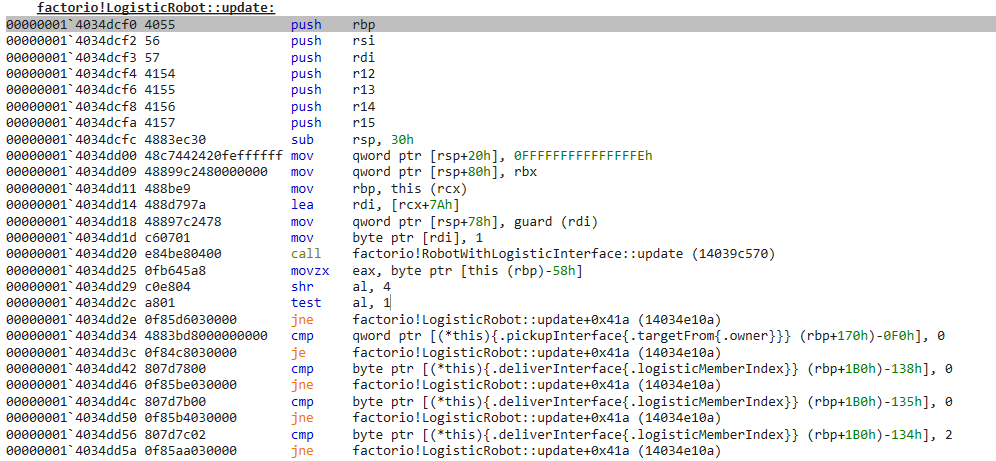The width and height of the screenshot is (996, 461).
Task: Click the movzx mnemonic
Action: (x=310, y=271)
